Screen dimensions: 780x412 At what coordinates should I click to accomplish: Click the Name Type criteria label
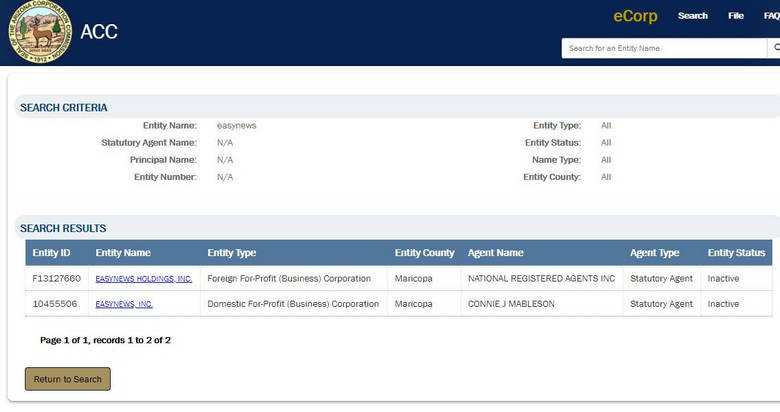(x=556, y=160)
